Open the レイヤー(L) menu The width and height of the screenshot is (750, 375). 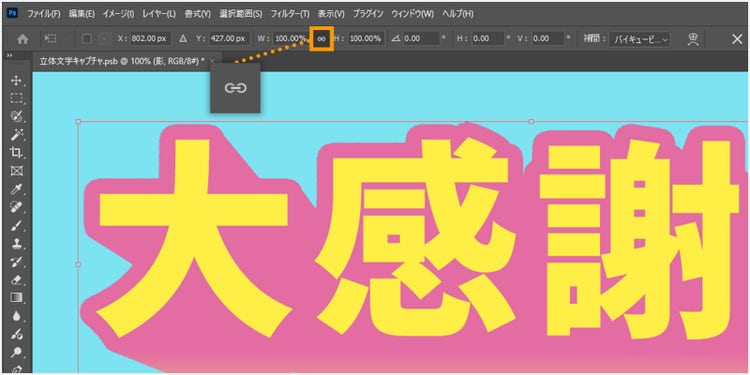(160, 14)
